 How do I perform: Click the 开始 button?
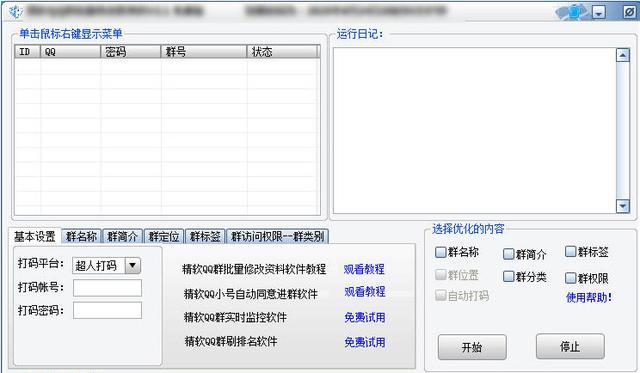click(472, 347)
